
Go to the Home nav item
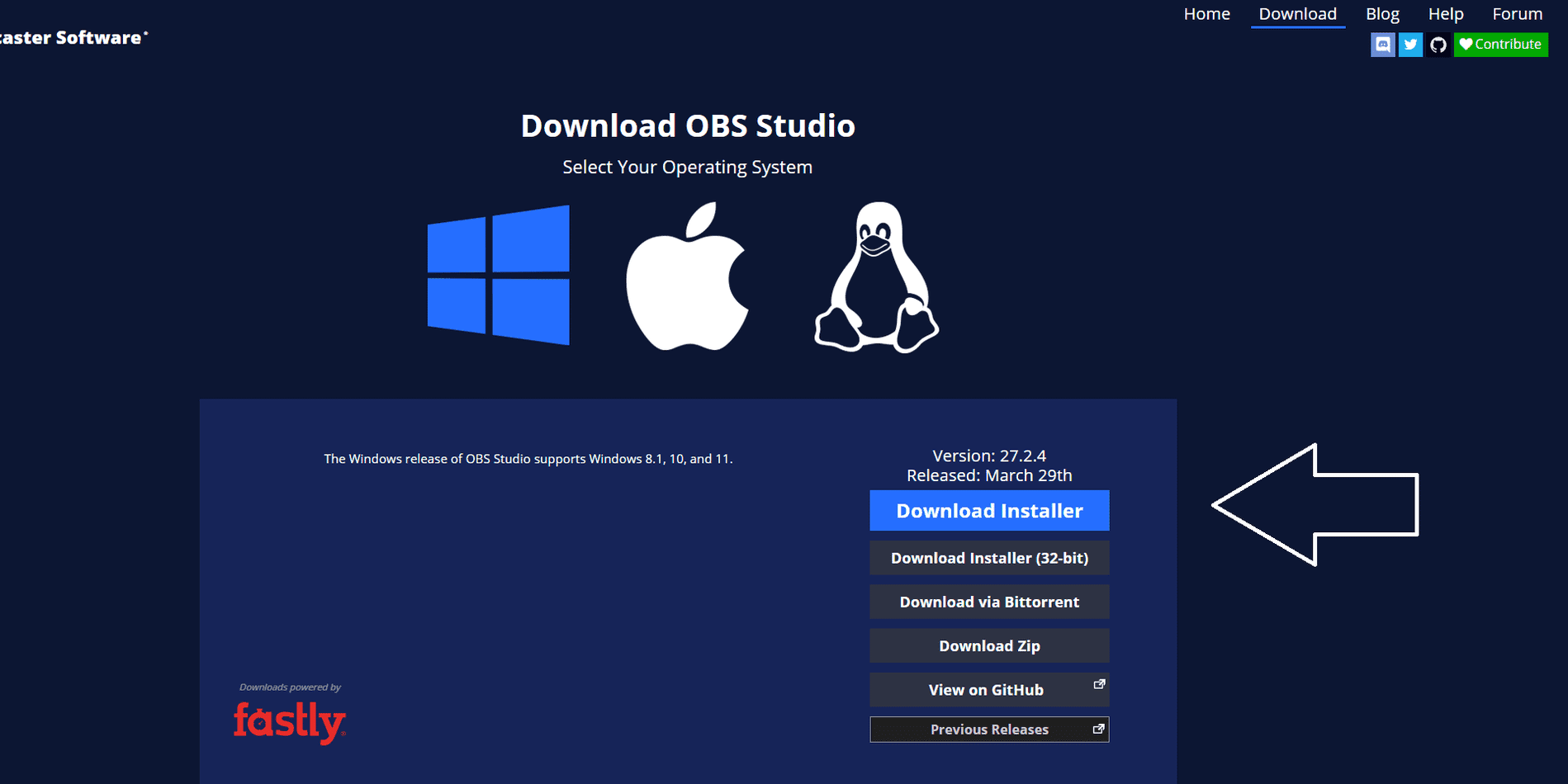pos(1206,14)
